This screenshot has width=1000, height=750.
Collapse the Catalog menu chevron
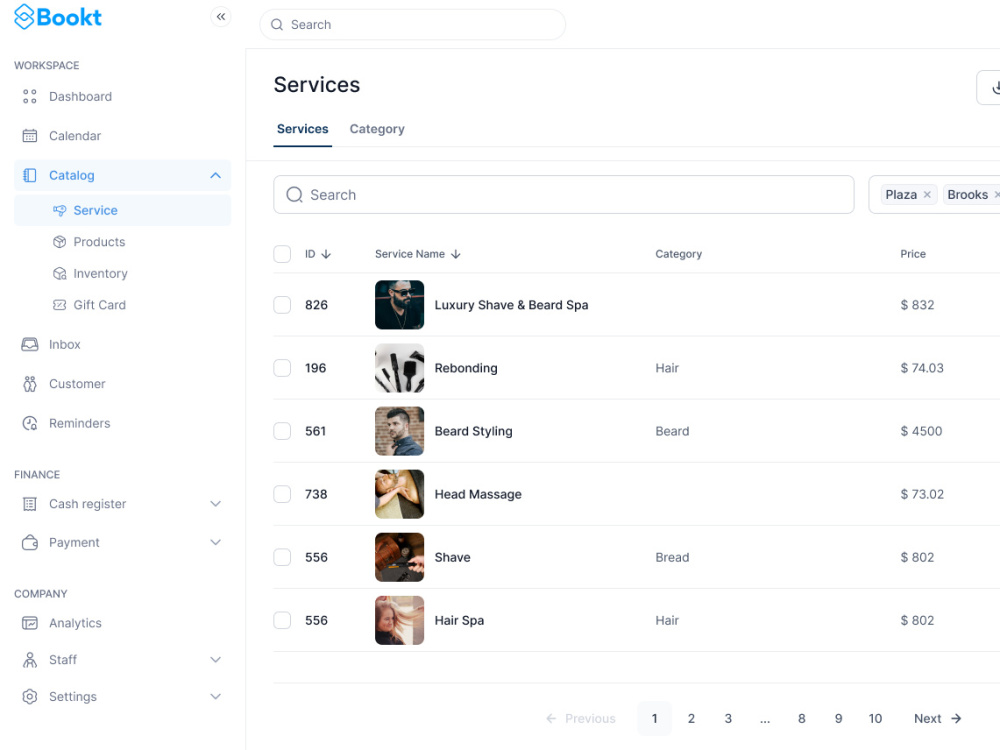tap(216, 175)
